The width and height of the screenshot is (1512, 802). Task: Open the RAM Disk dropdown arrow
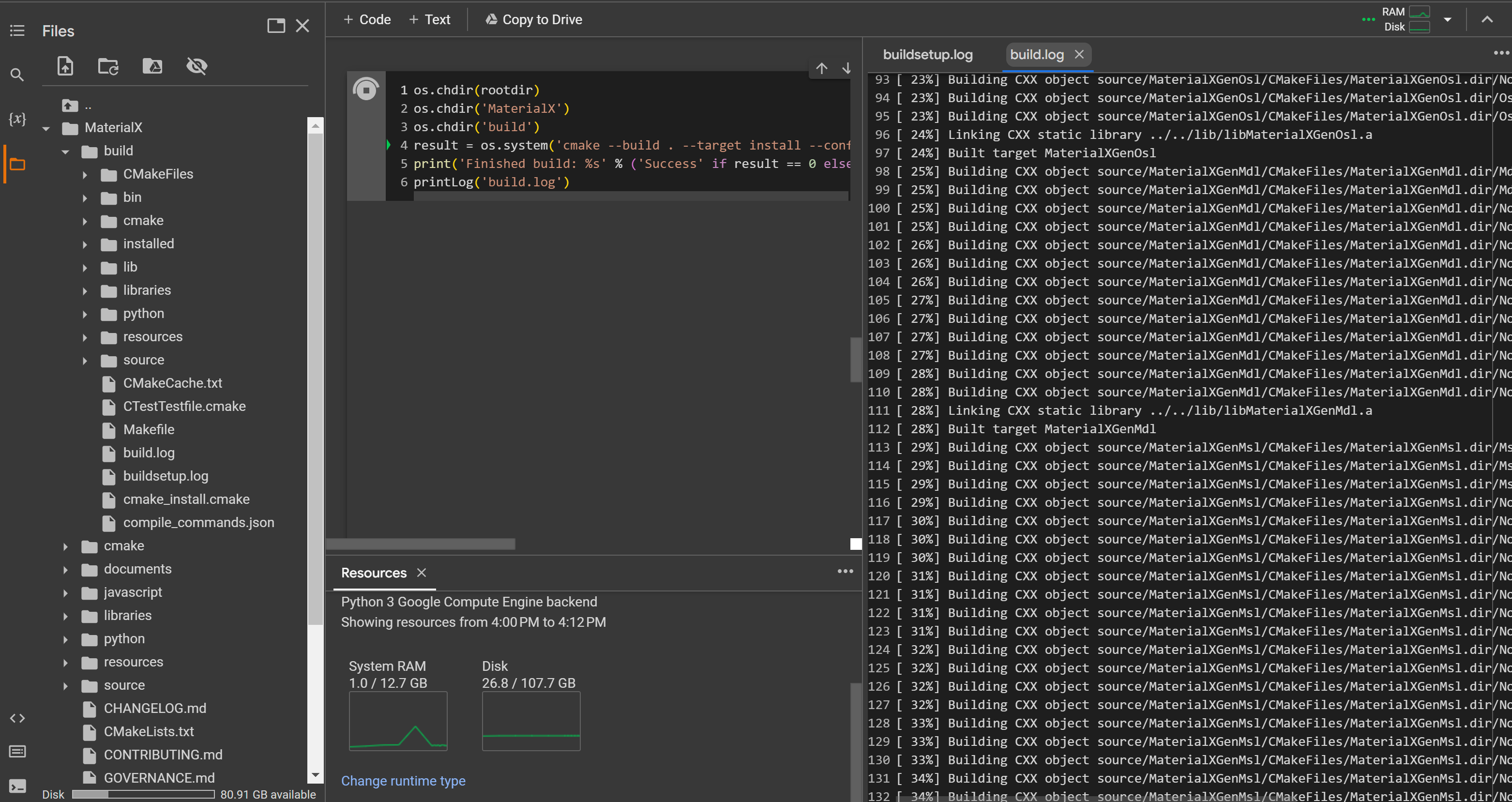coord(1448,19)
